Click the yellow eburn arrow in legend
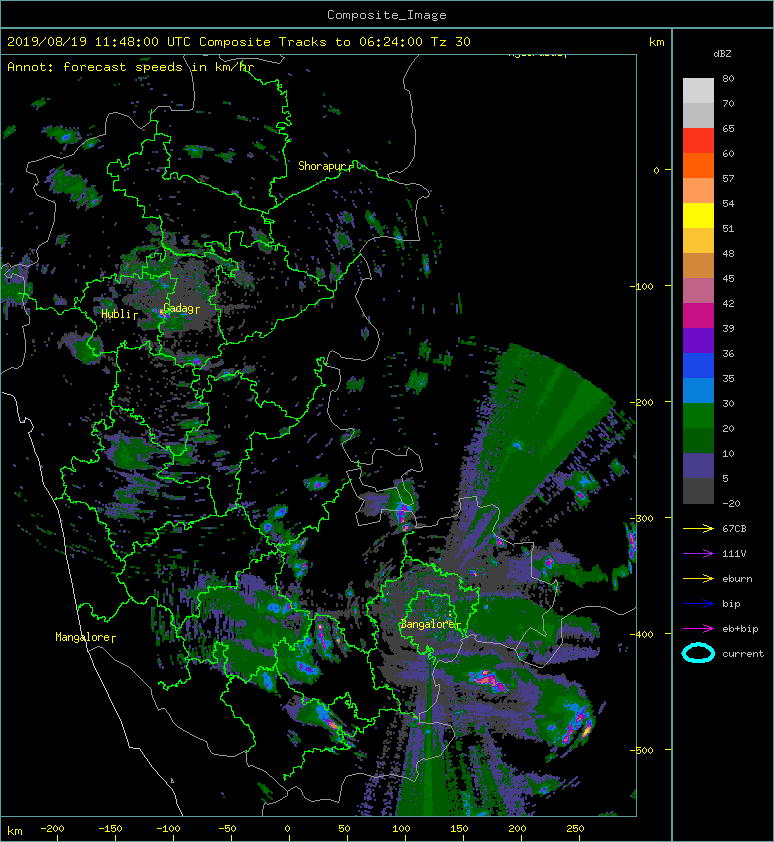Image resolution: width=774 pixels, height=842 pixels. pos(698,578)
